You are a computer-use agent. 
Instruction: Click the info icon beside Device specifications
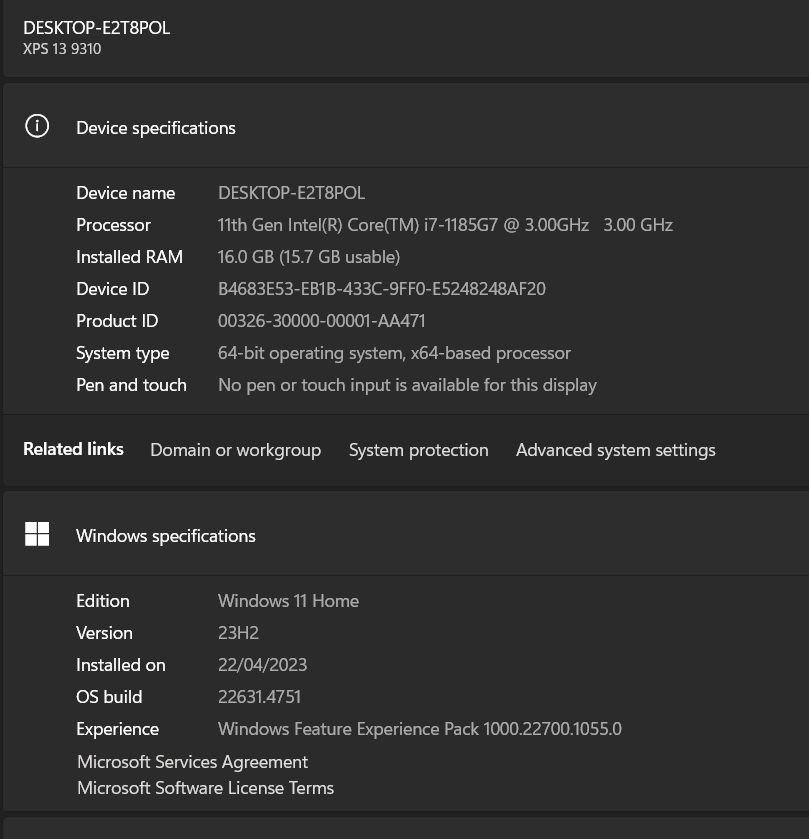(37, 126)
